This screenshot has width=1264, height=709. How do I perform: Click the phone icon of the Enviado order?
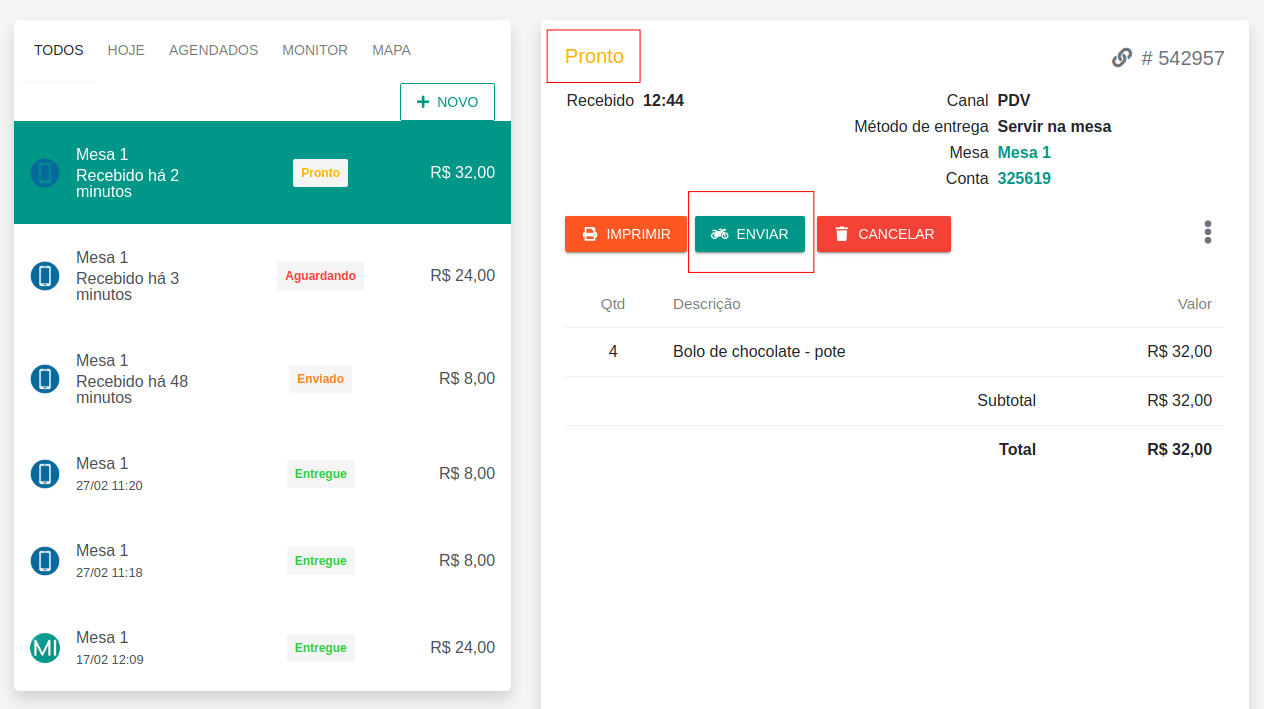(x=44, y=379)
